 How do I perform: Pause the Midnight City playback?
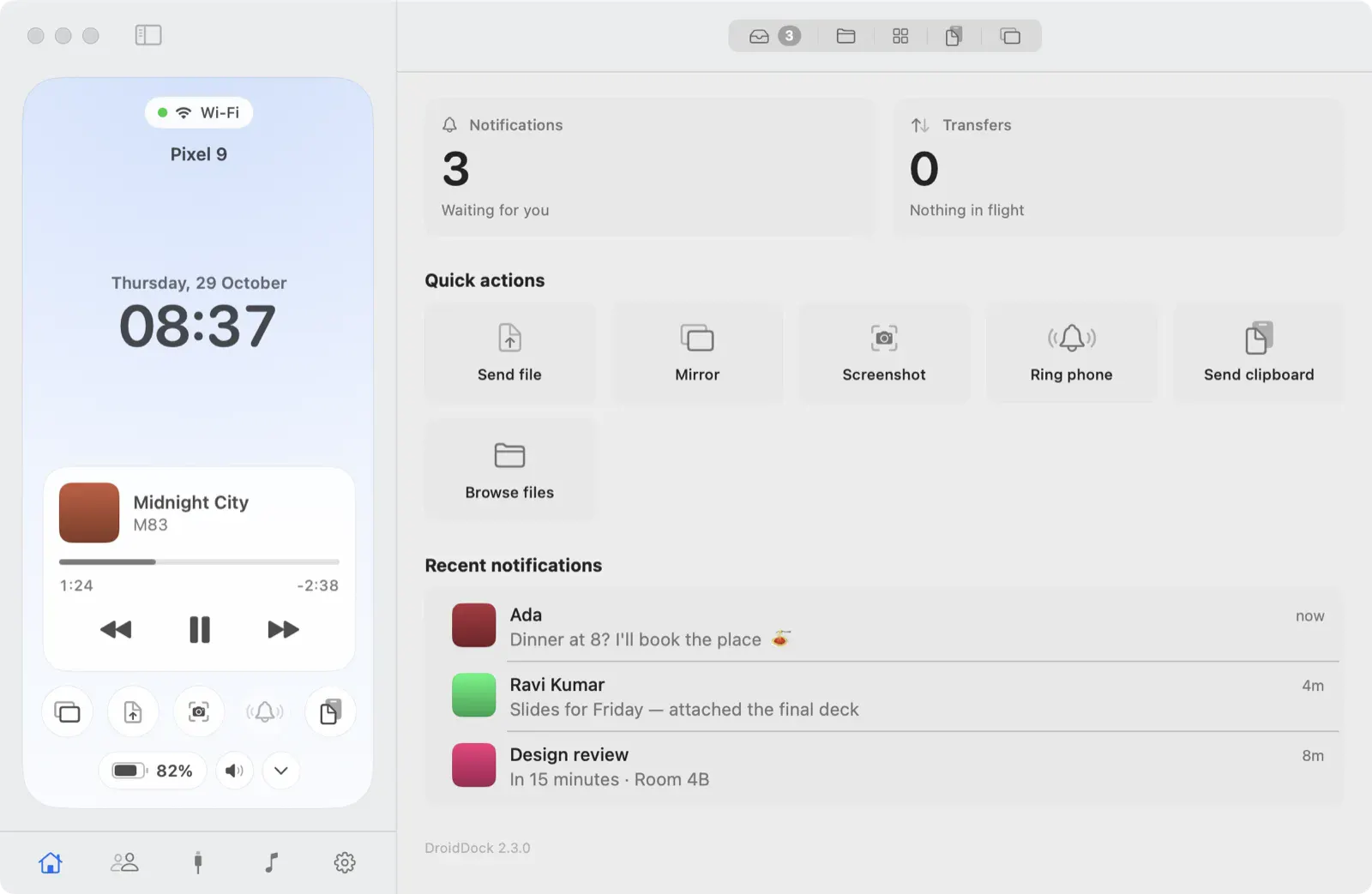pos(200,630)
